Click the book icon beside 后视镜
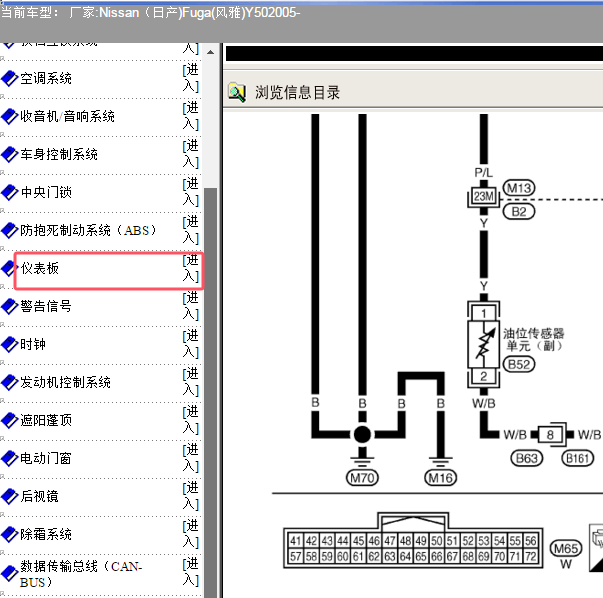 [9, 496]
